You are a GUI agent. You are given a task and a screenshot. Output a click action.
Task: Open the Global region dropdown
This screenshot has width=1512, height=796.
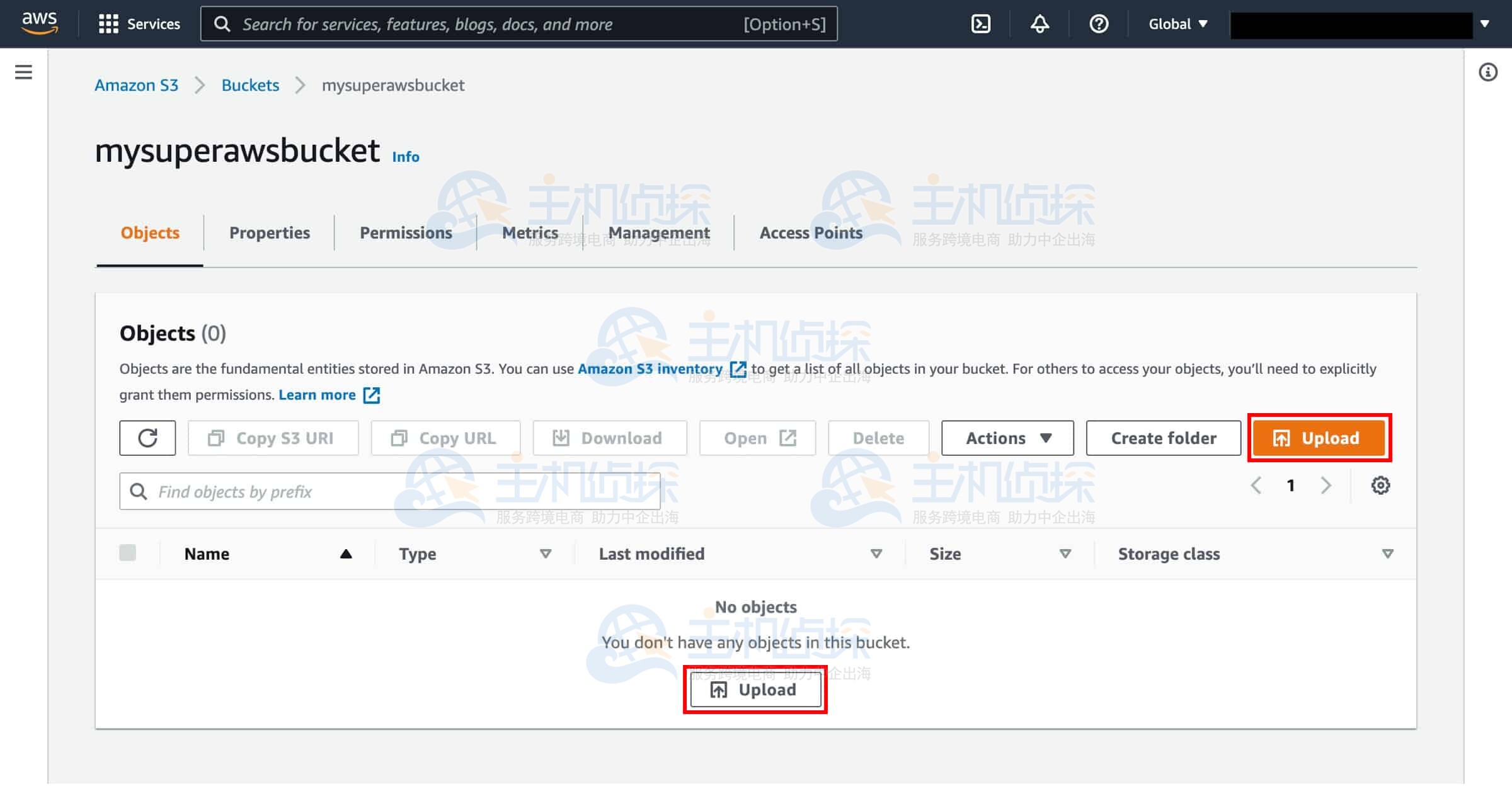(x=1177, y=24)
